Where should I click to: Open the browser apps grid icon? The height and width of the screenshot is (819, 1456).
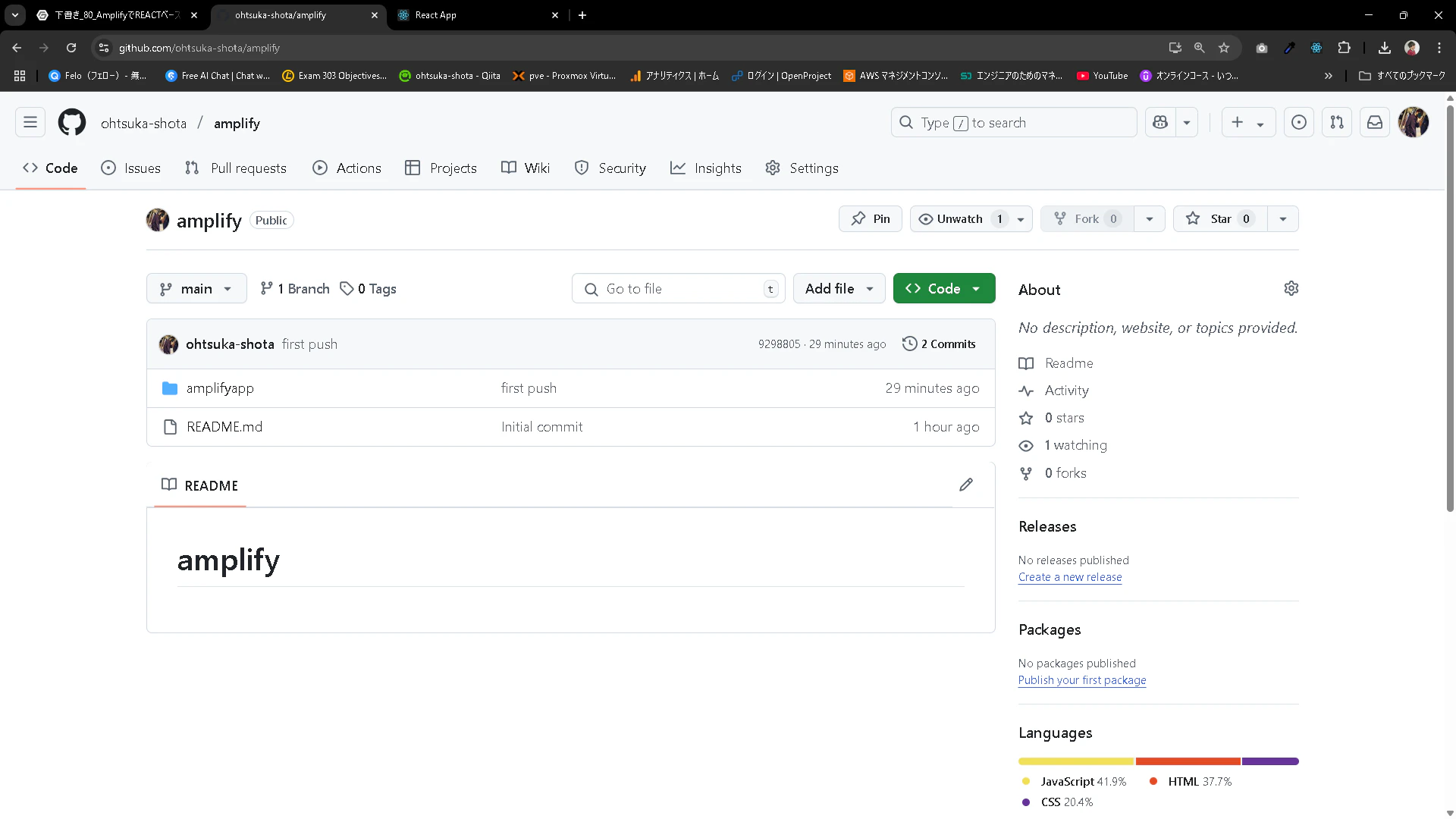coord(20,76)
